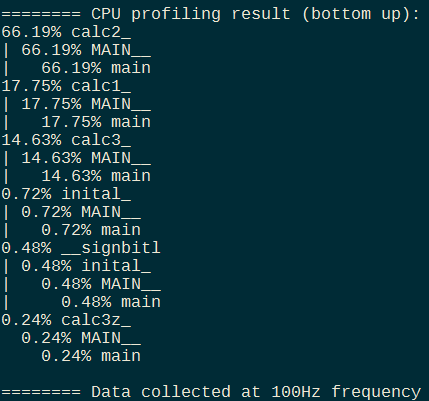This screenshot has height=401, width=429.
Task: Click the CPU profiling result header line
Action: coord(210,14)
